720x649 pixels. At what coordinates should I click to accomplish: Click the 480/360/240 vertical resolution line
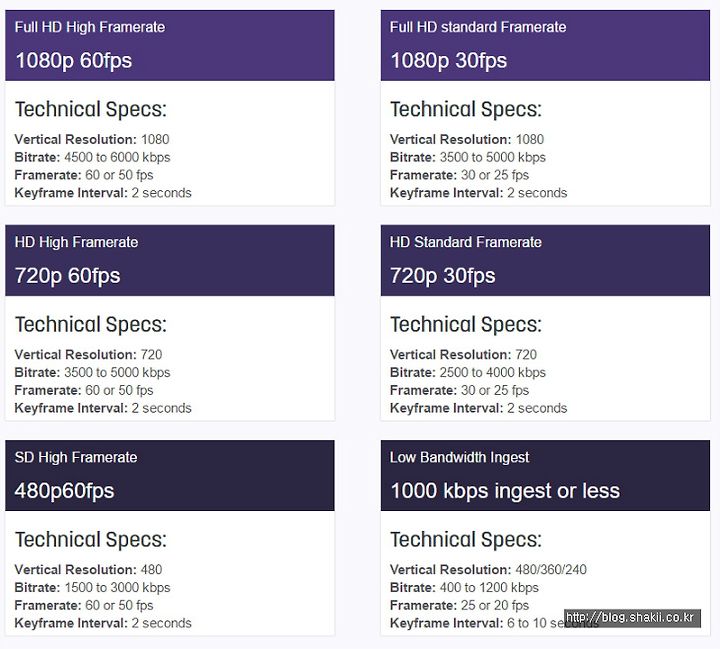click(x=488, y=569)
